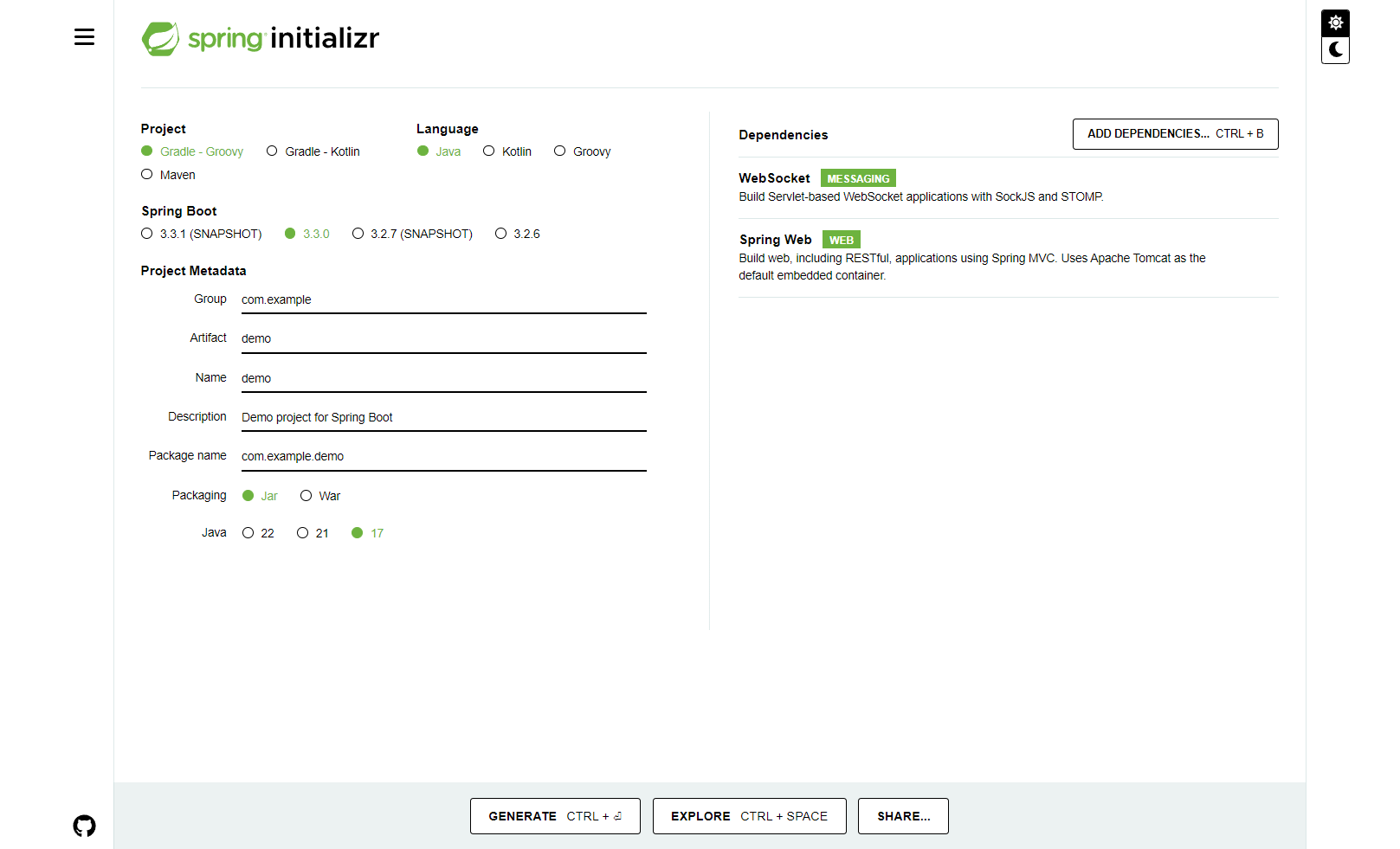This screenshot has width=1400, height=849.
Task: Edit the Package name field
Action: point(444,456)
